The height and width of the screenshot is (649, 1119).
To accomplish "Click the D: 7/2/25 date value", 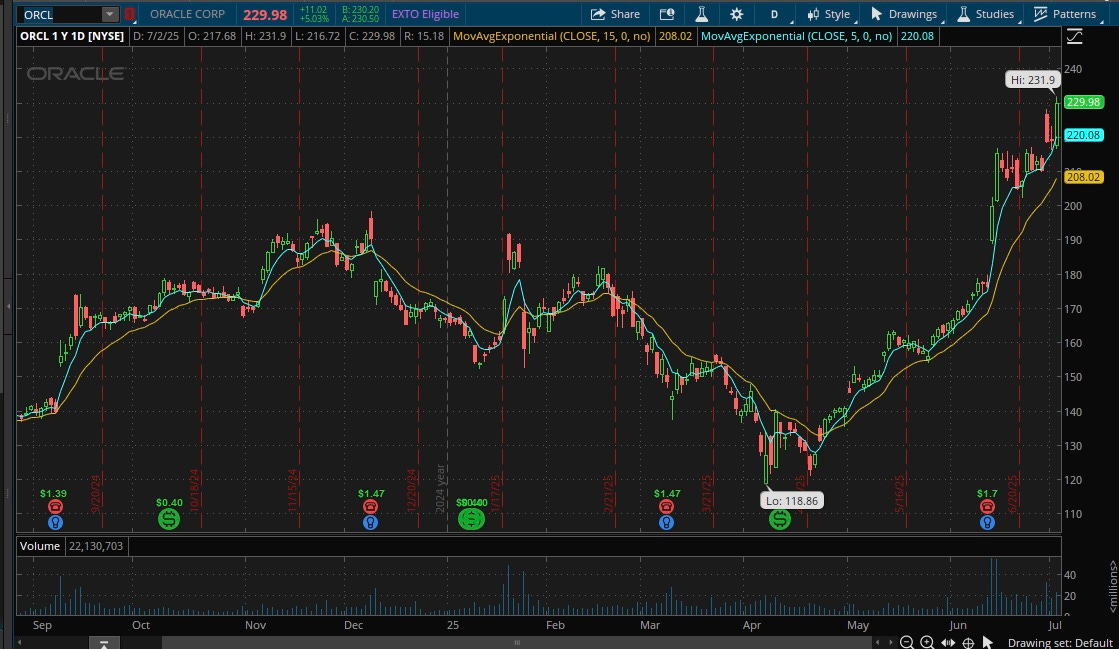I will coord(156,36).
